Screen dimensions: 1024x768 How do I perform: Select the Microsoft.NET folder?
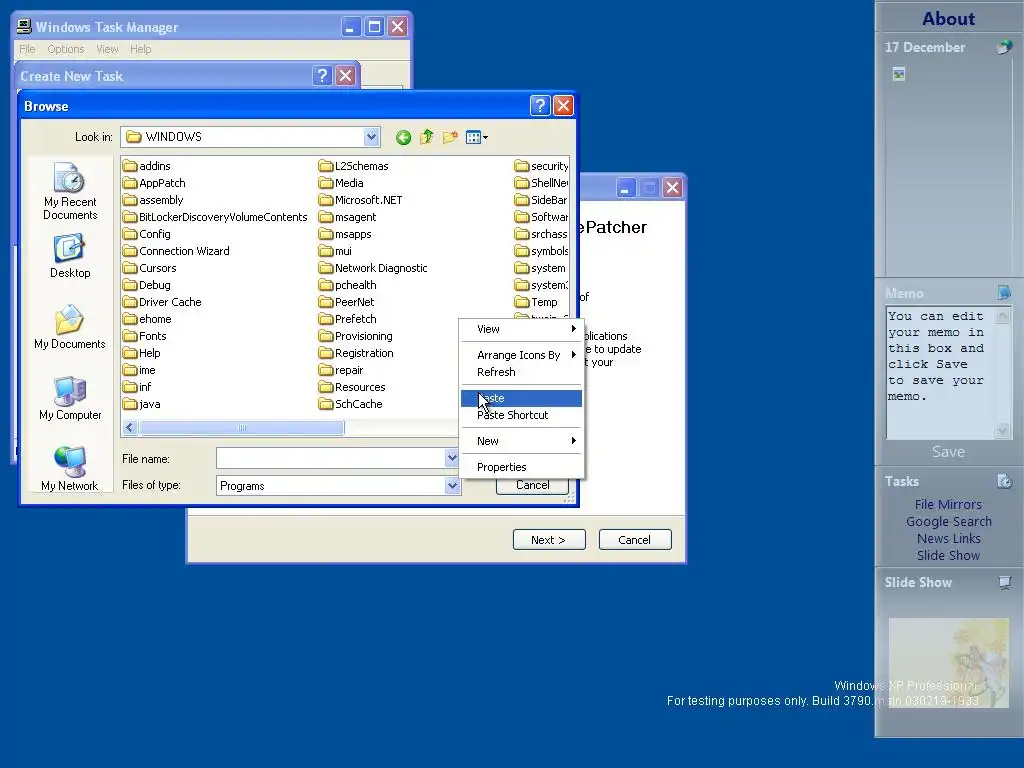click(x=360, y=200)
